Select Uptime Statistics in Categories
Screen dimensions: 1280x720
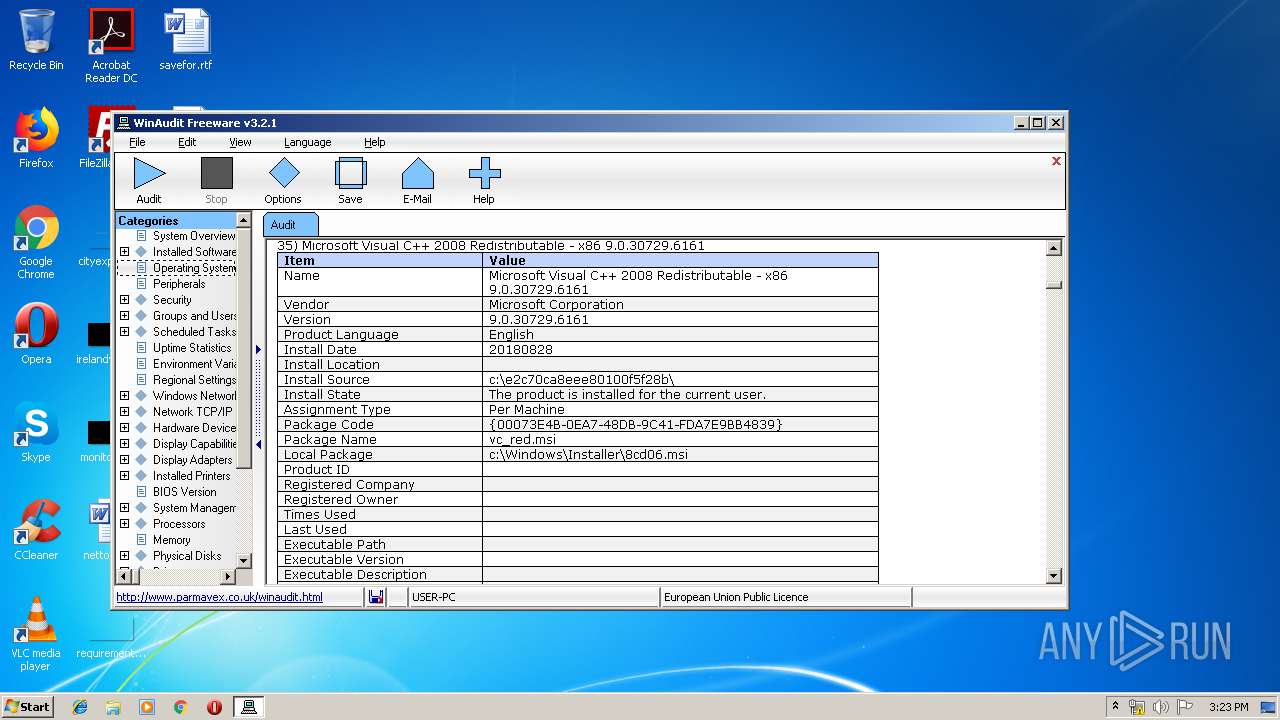[192, 348]
